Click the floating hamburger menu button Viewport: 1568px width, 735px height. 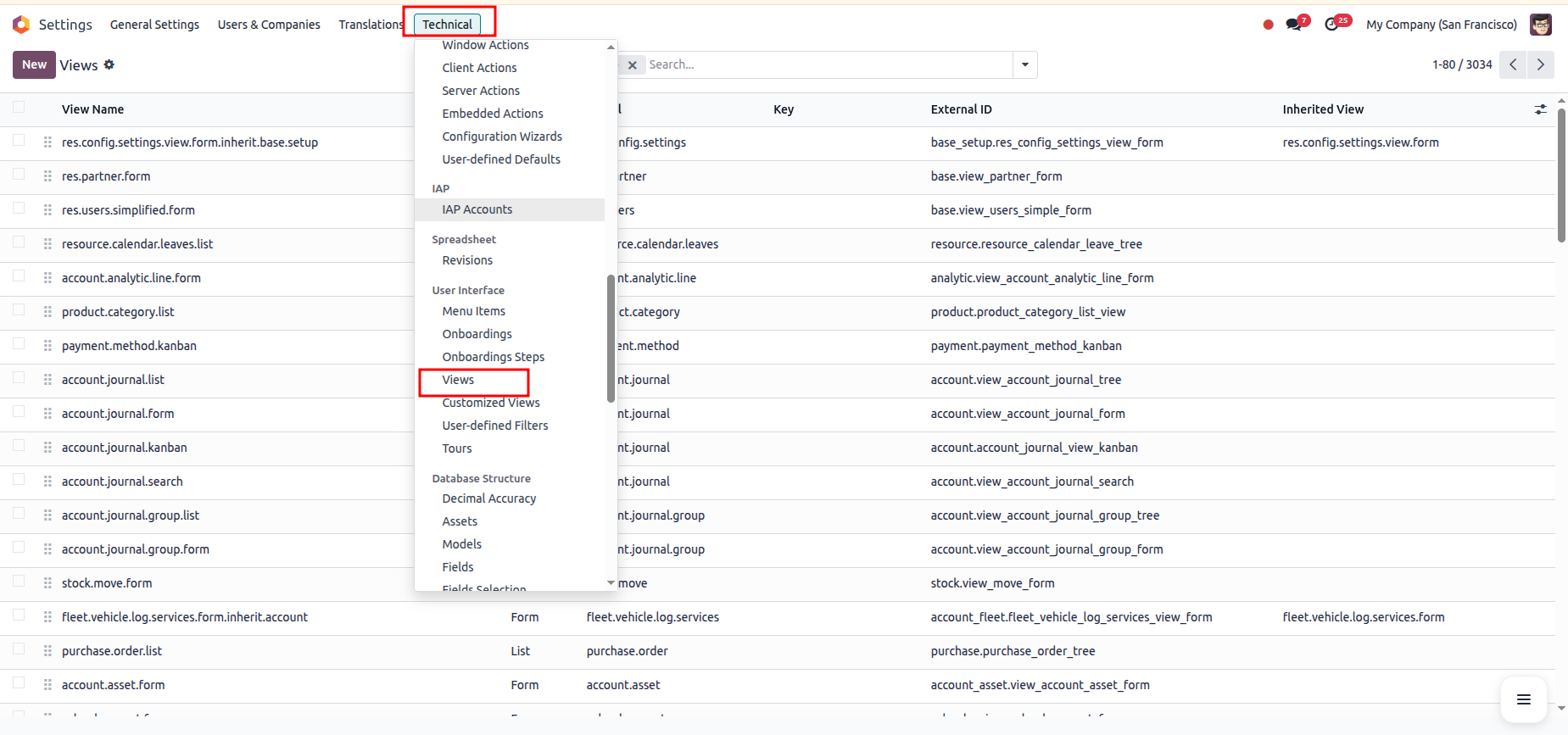point(1523,699)
